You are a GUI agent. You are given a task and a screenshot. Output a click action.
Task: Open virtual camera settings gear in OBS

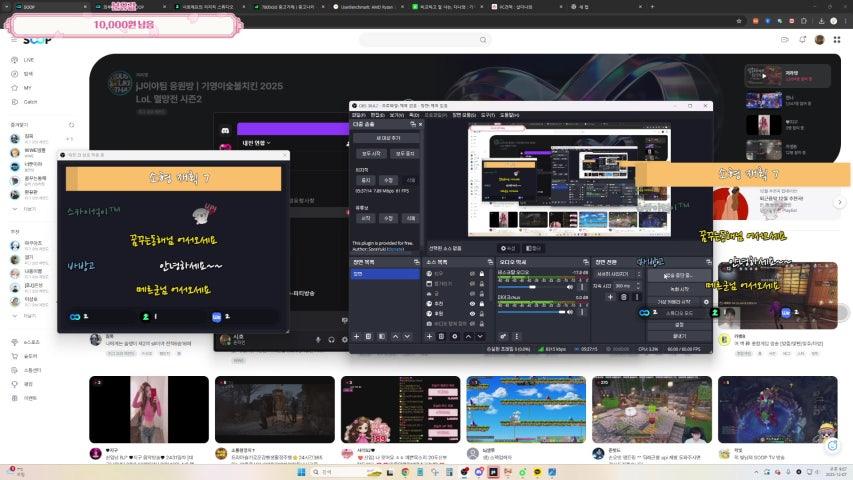coord(706,301)
